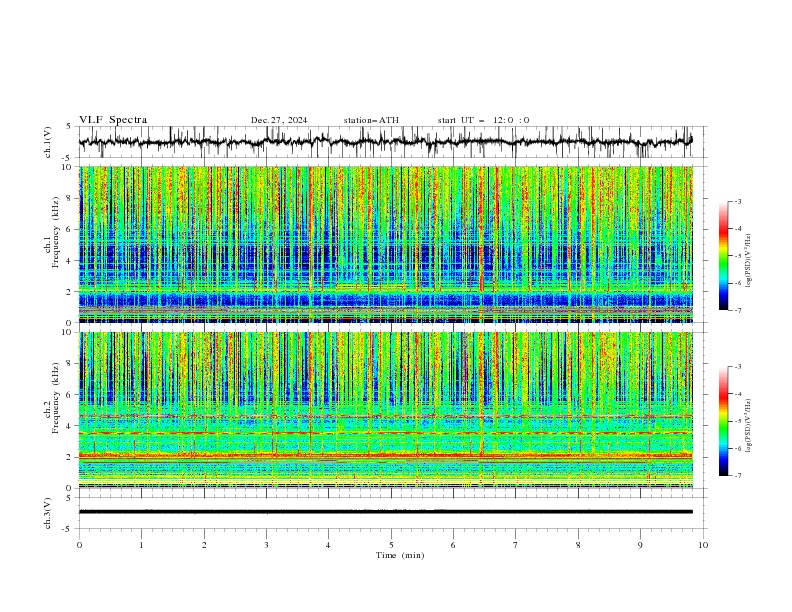Click the "0" tick on the time axis

[x=79, y=545]
